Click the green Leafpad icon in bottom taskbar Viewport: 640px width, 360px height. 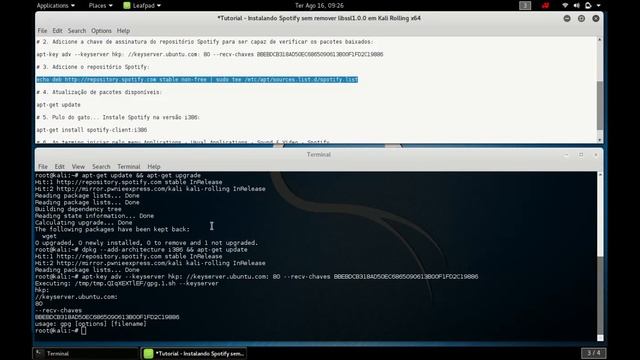149,353
